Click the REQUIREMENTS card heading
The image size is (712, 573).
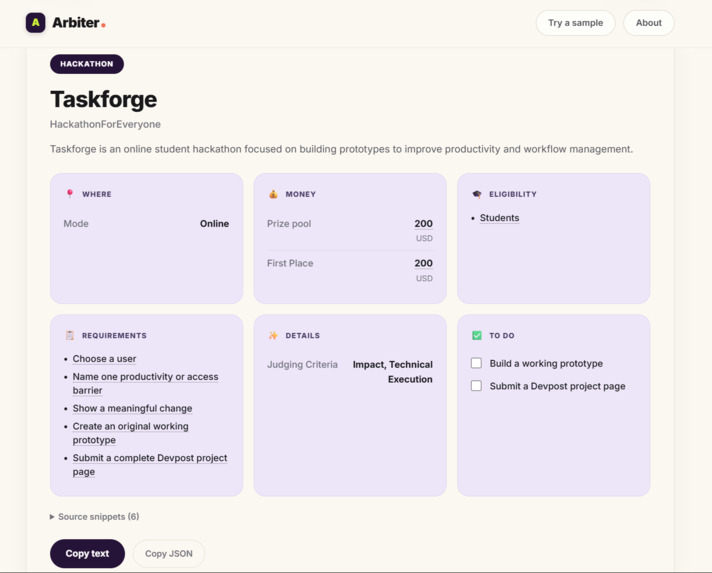114,336
